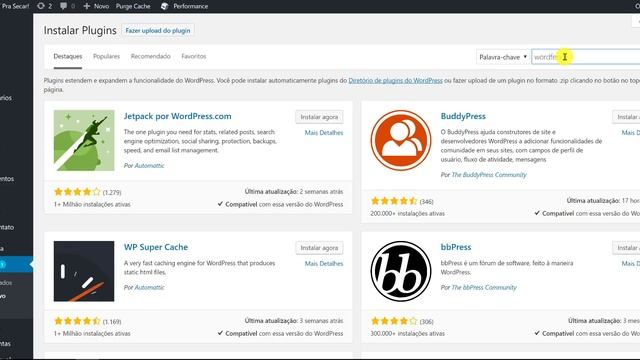Open the Jetpack por WordPress.com title link
The height and width of the screenshot is (360, 640).
[x=178, y=116]
